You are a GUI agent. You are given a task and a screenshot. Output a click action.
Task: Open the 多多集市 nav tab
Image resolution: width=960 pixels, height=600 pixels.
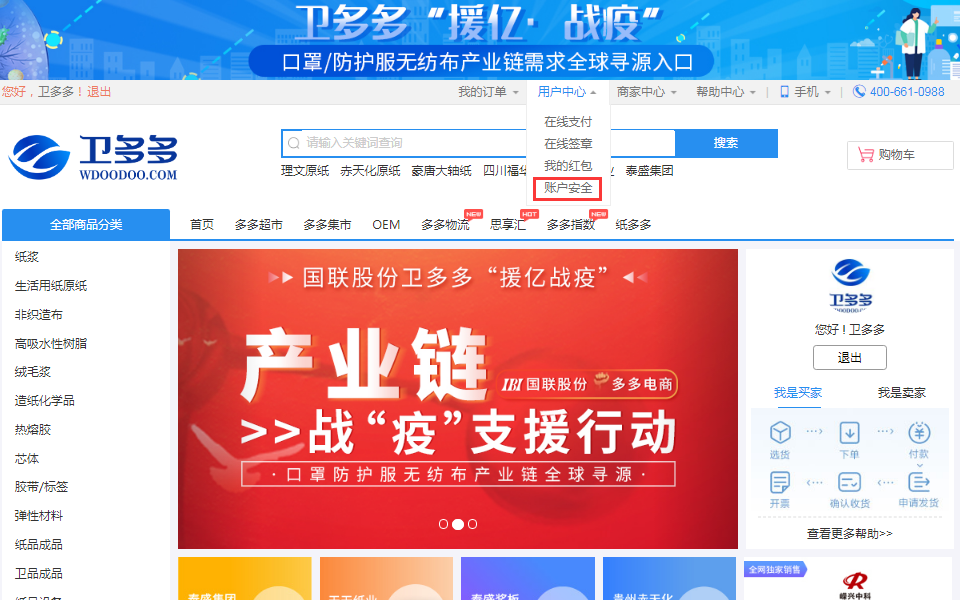328,225
